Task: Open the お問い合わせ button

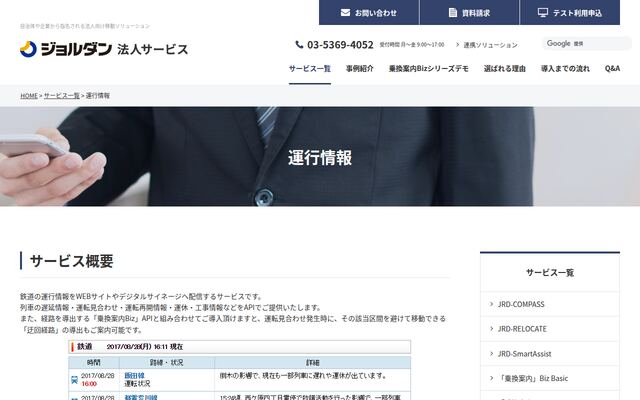Action: pos(369,12)
